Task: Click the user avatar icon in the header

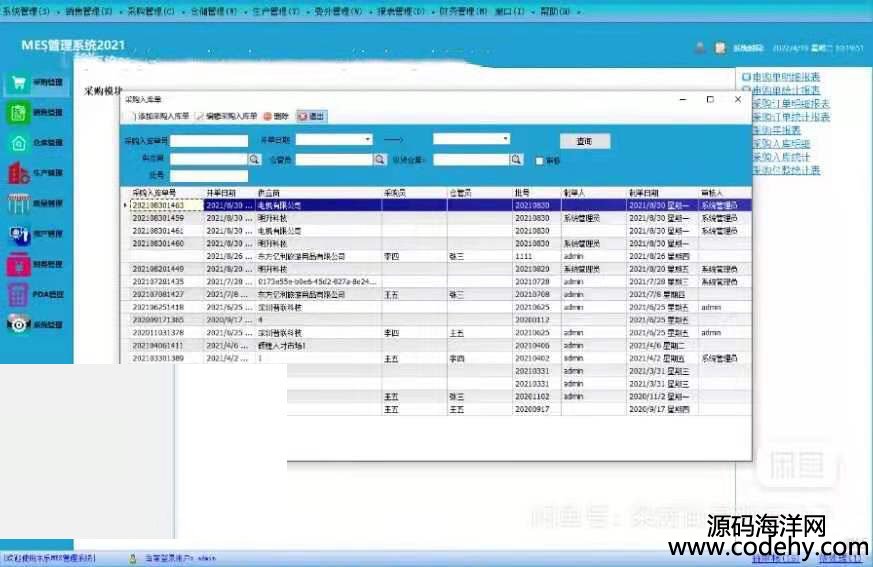Action: coord(700,47)
